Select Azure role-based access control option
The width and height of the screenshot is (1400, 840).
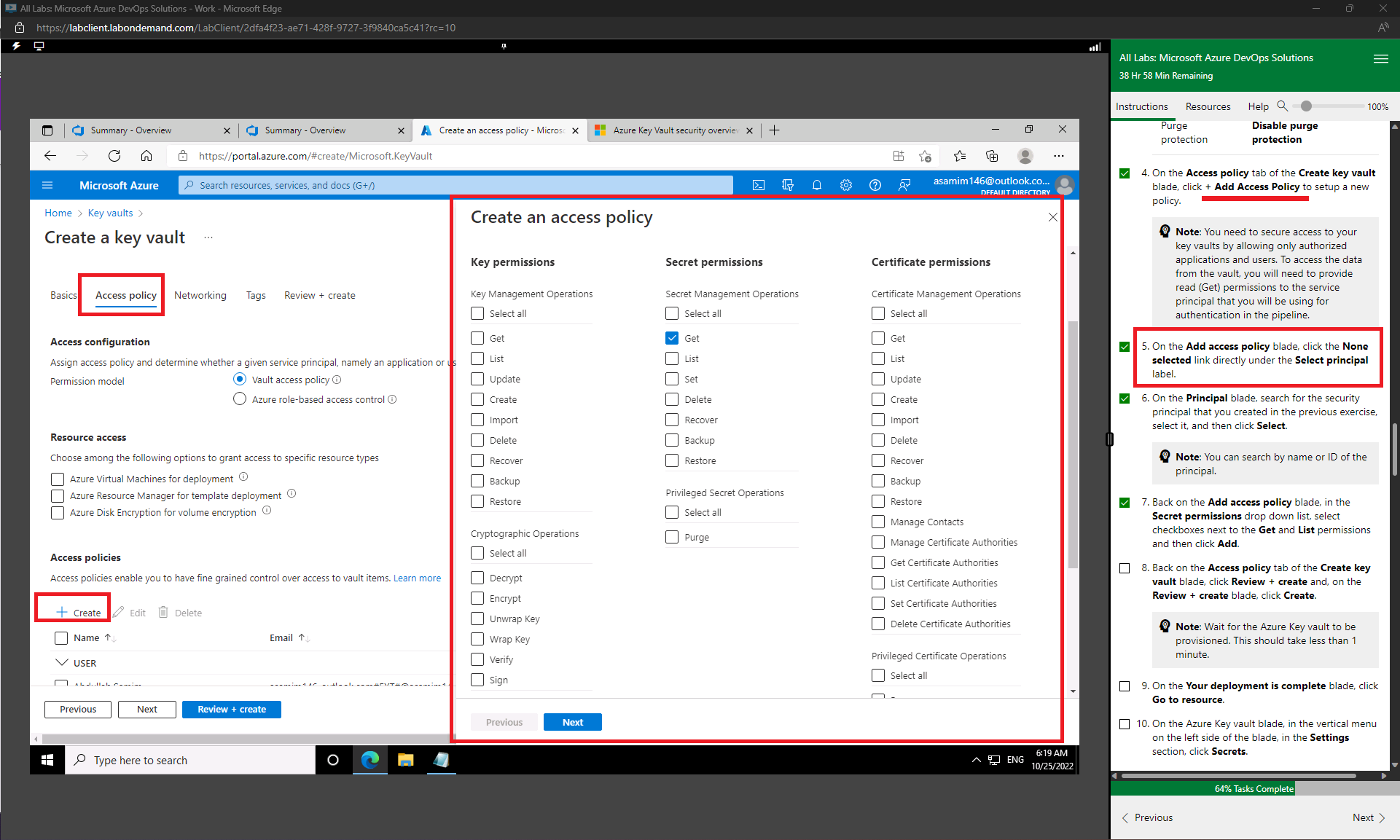click(x=240, y=399)
